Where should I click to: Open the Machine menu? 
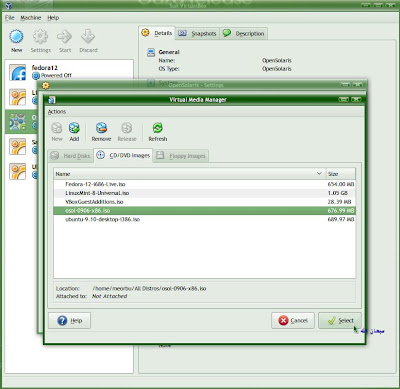[x=31, y=18]
